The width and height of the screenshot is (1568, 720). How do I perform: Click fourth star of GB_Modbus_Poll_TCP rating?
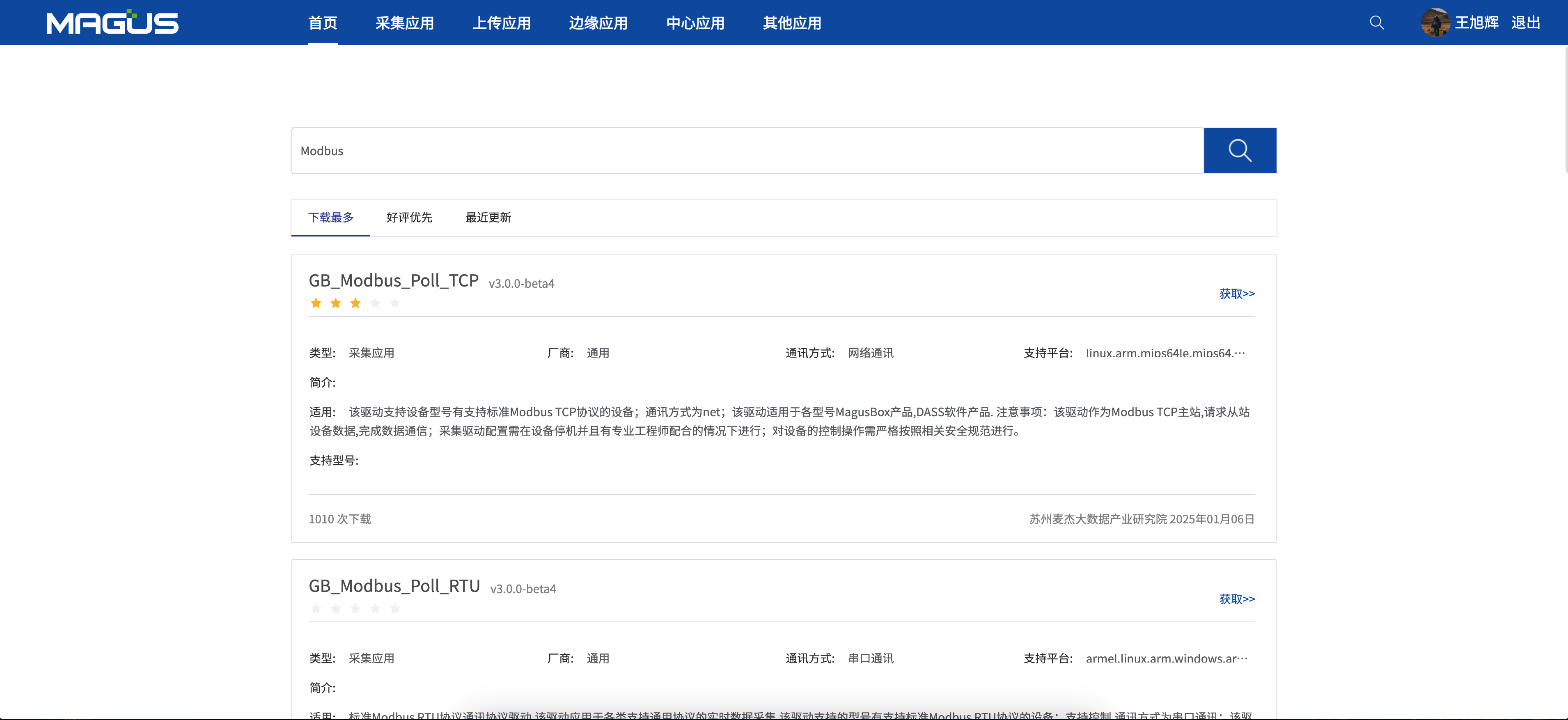click(375, 303)
